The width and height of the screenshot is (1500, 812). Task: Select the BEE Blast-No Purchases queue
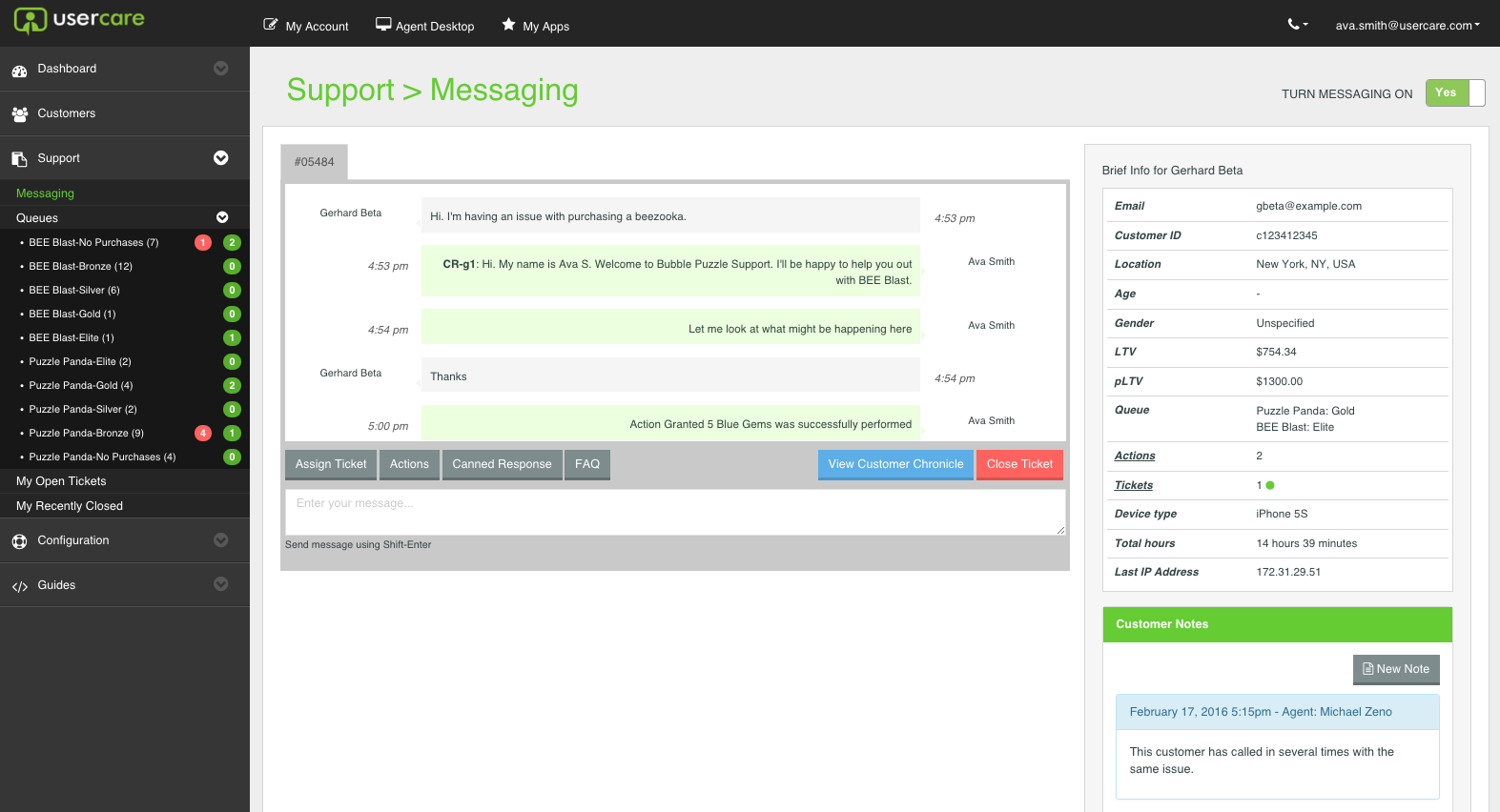pyautogui.click(x=93, y=243)
